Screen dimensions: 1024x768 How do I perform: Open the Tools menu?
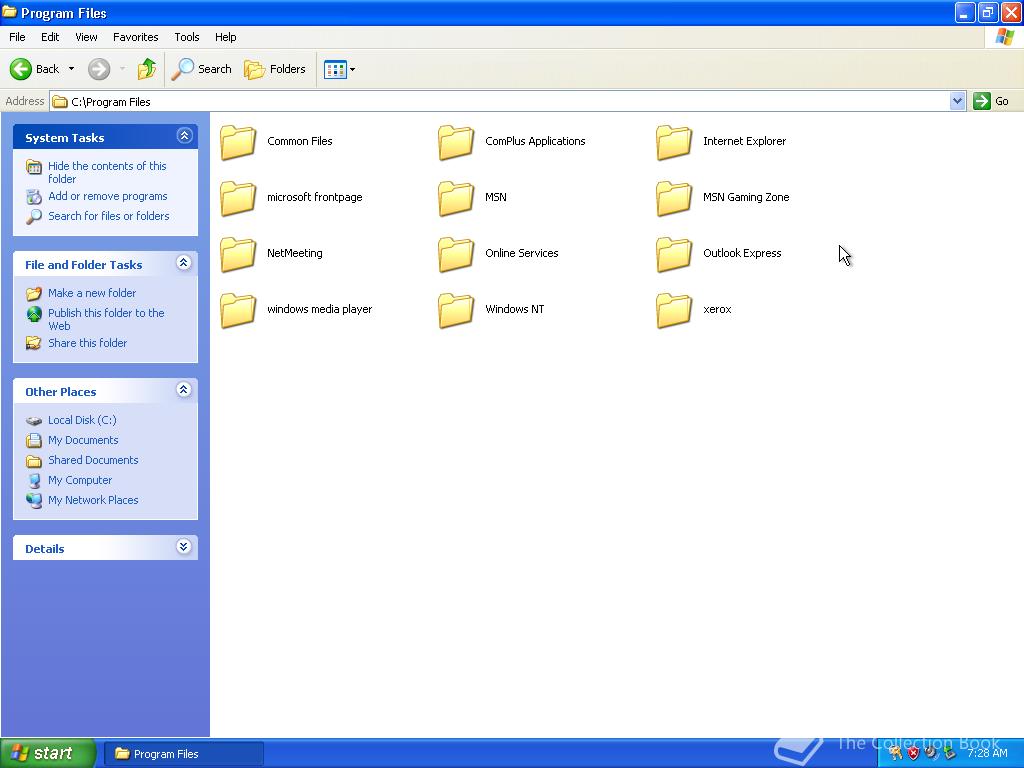coord(187,37)
